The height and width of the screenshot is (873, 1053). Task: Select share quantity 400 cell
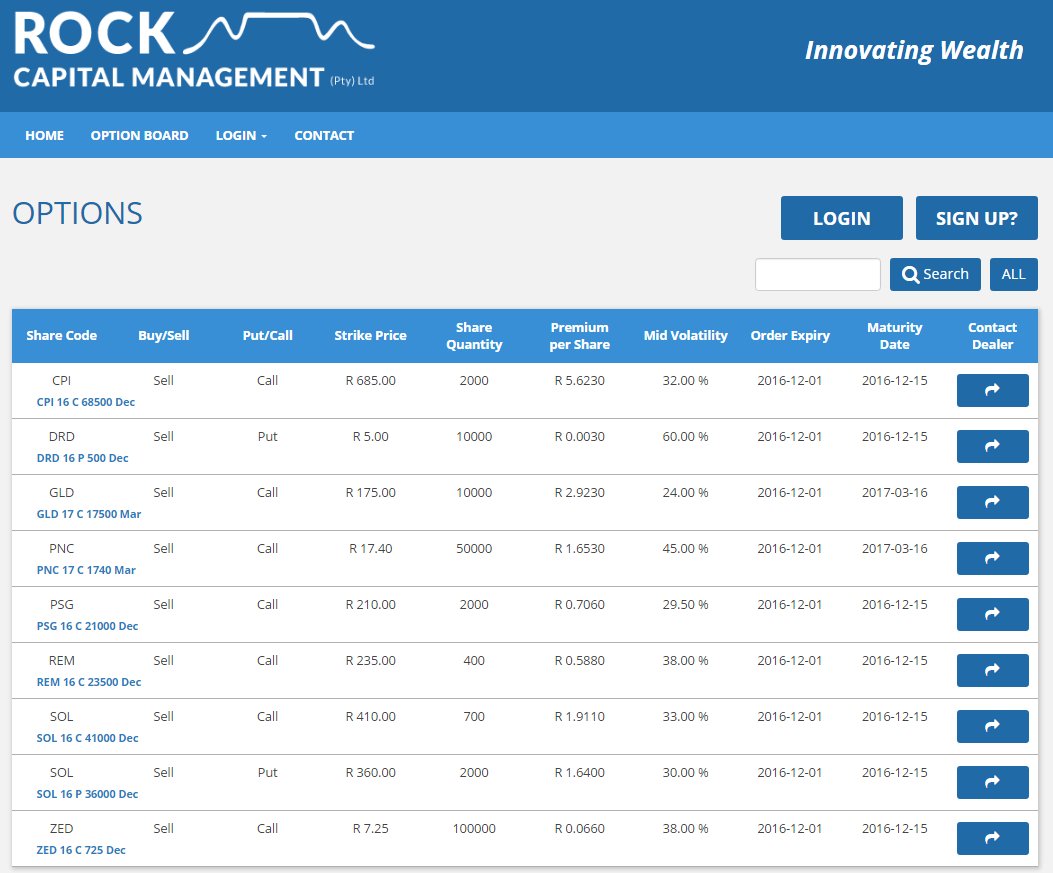[x=474, y=660]
